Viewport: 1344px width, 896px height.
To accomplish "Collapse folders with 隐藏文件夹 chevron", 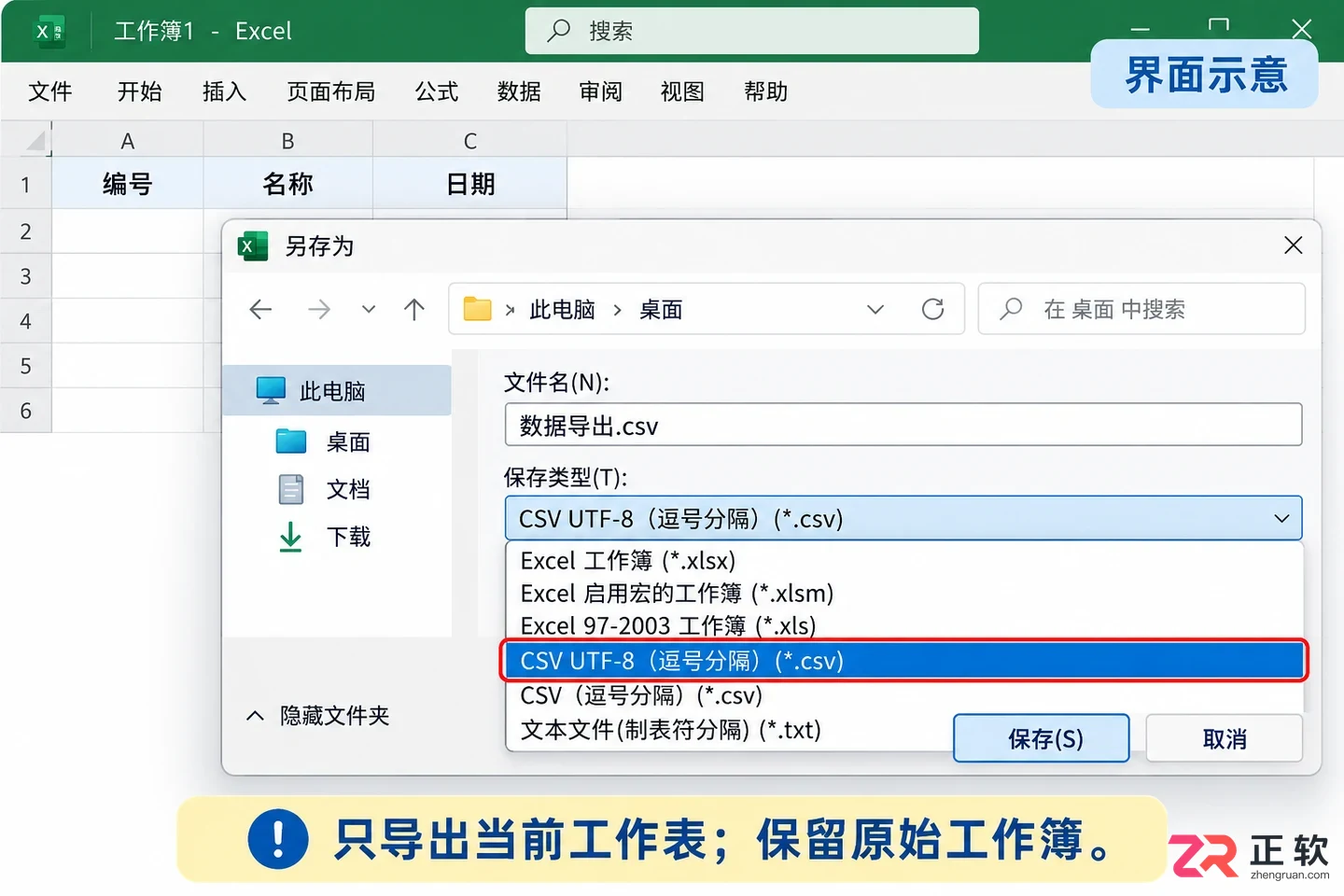I will (x=255, y=716).
